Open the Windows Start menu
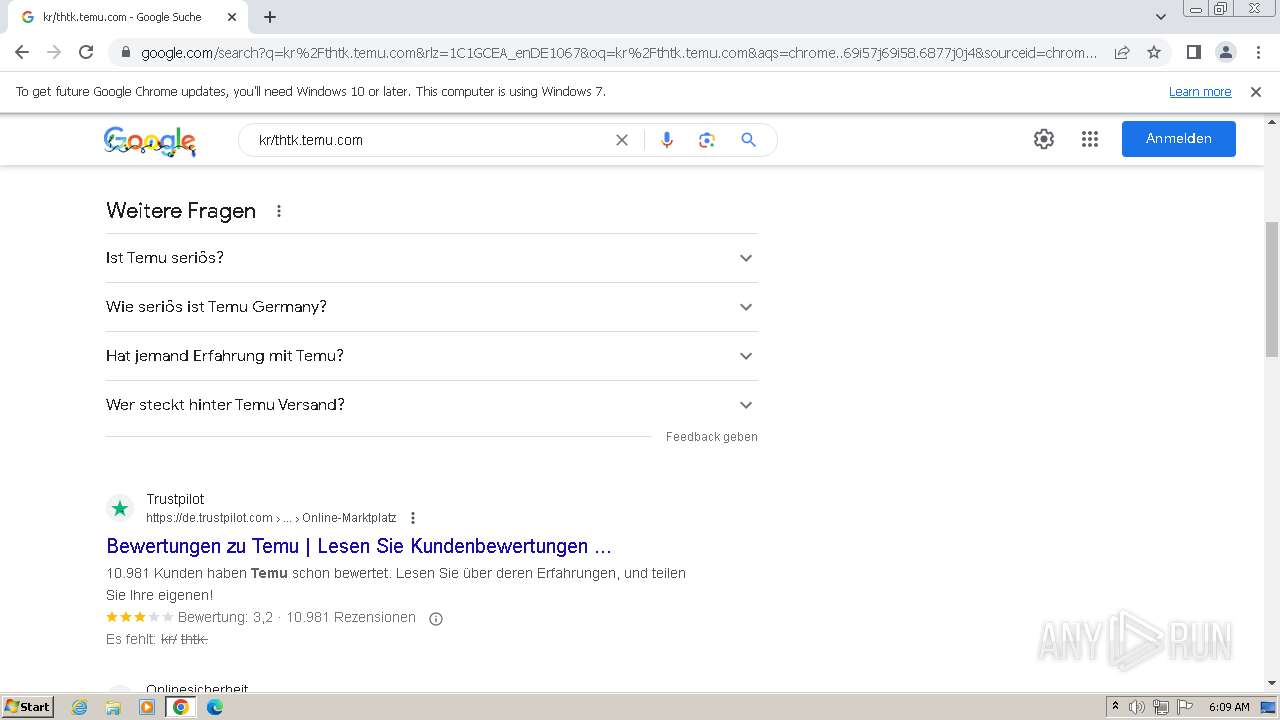The image size is (1280, 720). [x=28, y=706]
